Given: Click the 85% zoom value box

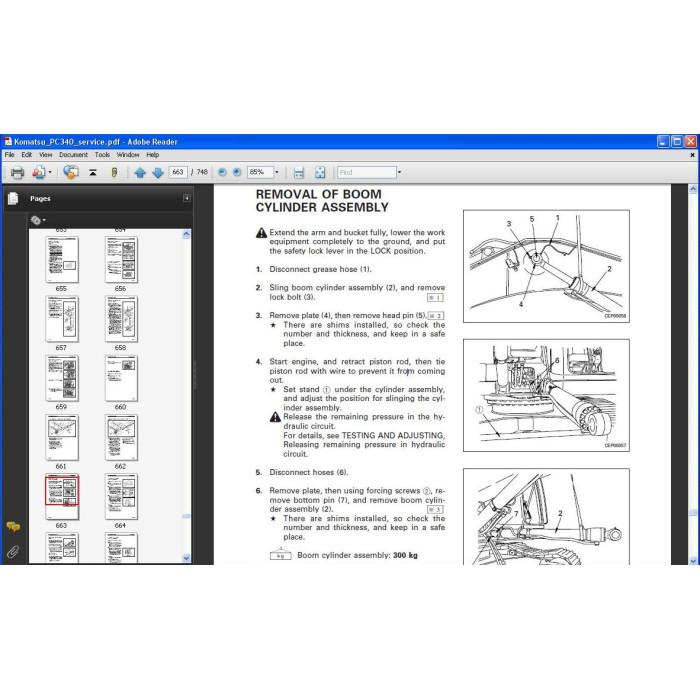Looking at the screenshot, I should point(260,172).
